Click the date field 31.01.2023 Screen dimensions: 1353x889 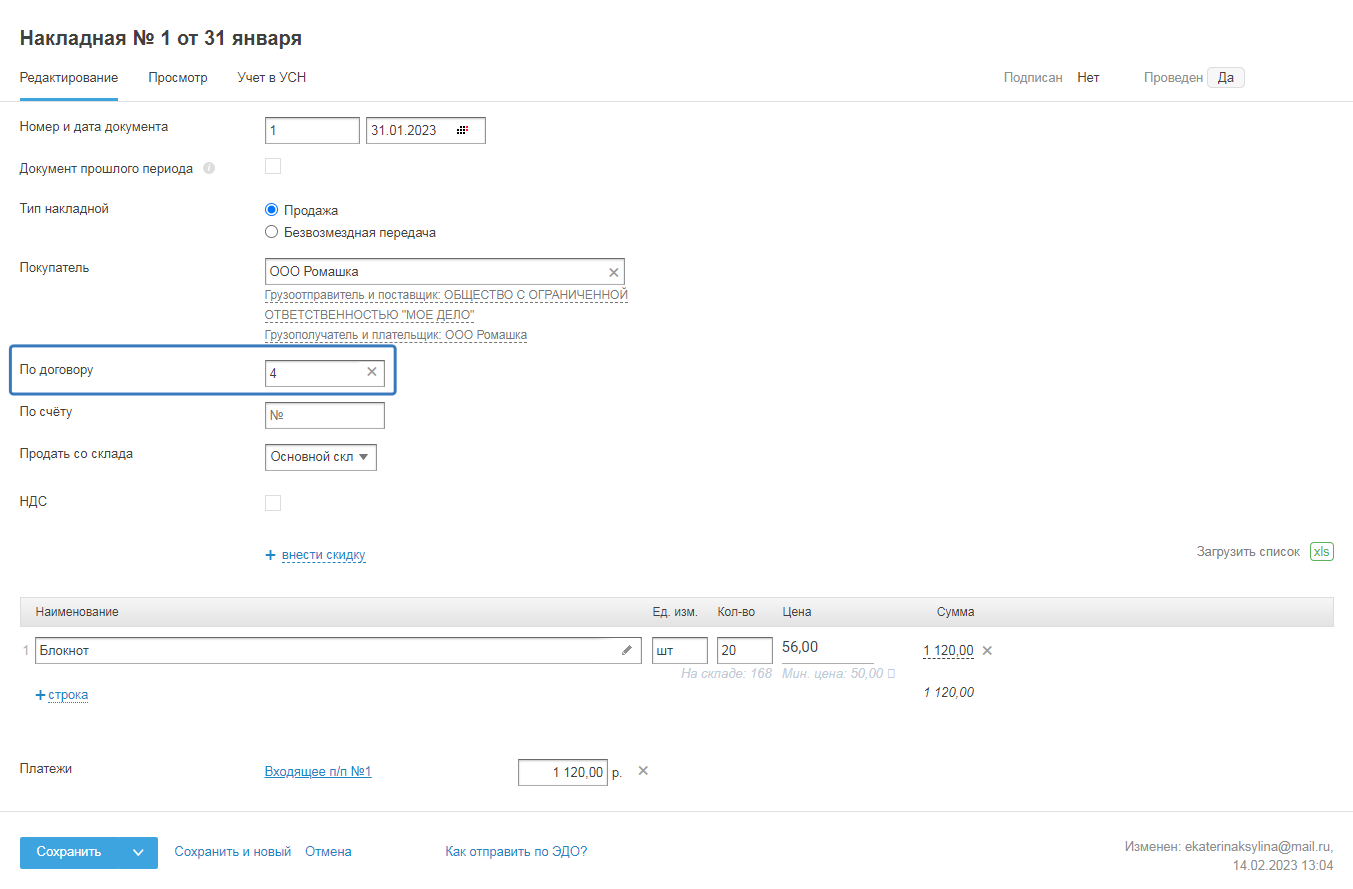pos(426,131)
